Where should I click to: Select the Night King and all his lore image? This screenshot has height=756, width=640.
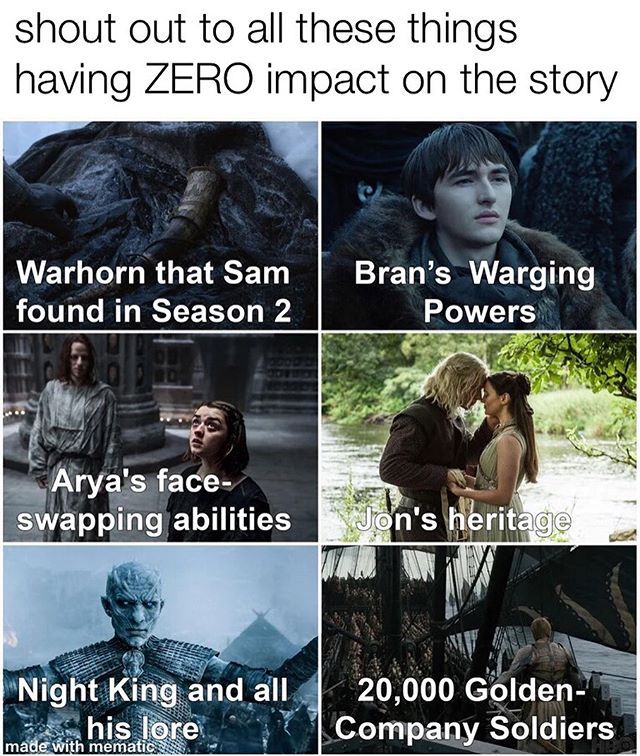[161, 649]
